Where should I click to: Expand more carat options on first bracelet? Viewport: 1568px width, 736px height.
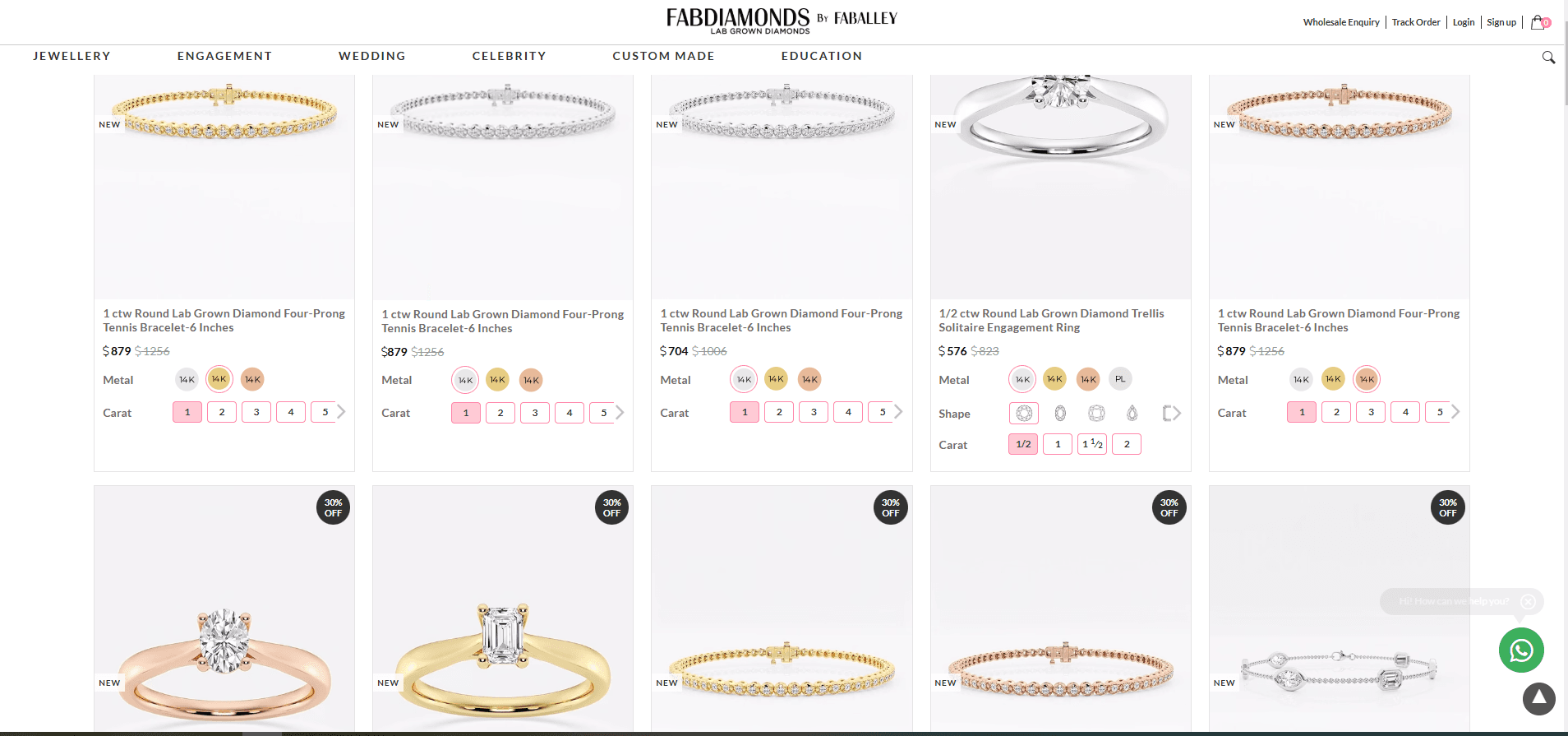click(x=341, y=412)
